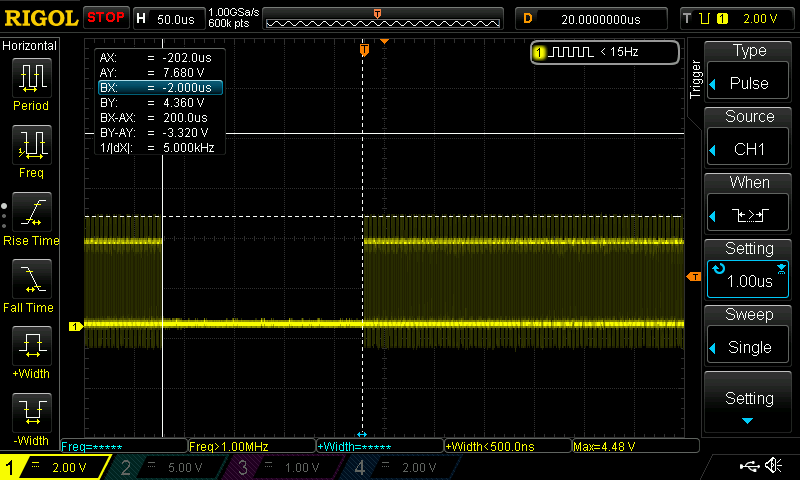
Task: Click the STOP run status indicator
Action: (106, 18)
